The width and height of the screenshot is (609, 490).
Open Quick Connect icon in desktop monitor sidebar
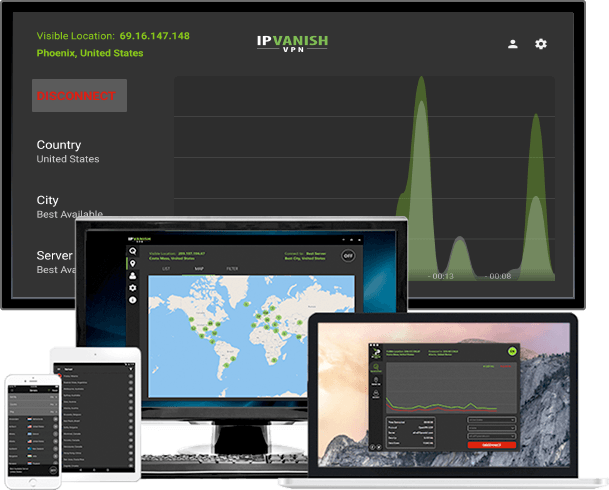[x=132, y=251]
